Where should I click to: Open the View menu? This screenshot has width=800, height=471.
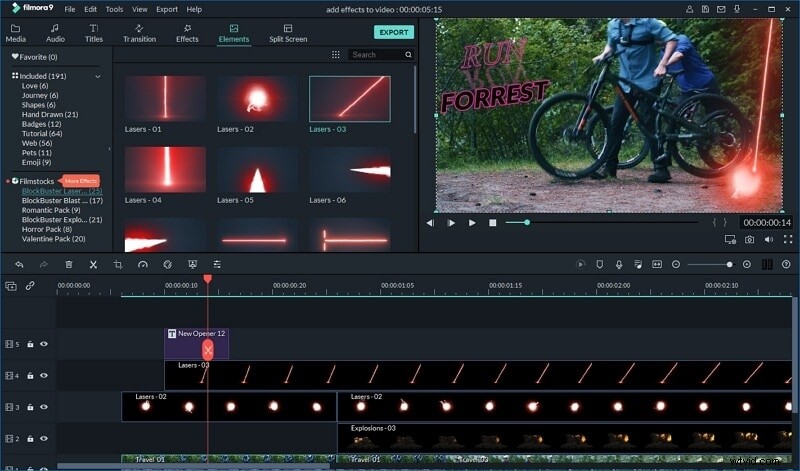139,9
